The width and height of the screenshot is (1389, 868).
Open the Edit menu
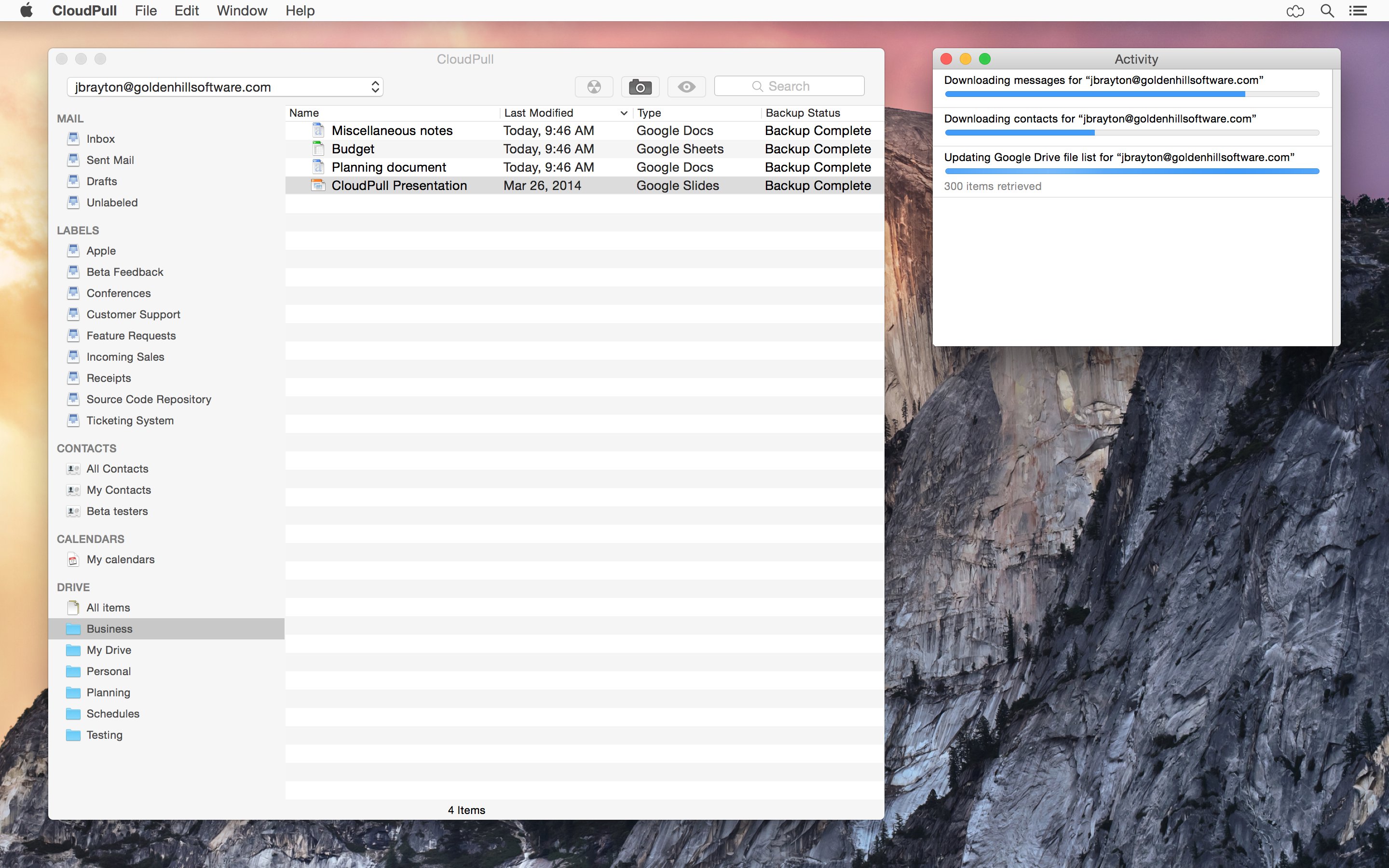point(187,10)
